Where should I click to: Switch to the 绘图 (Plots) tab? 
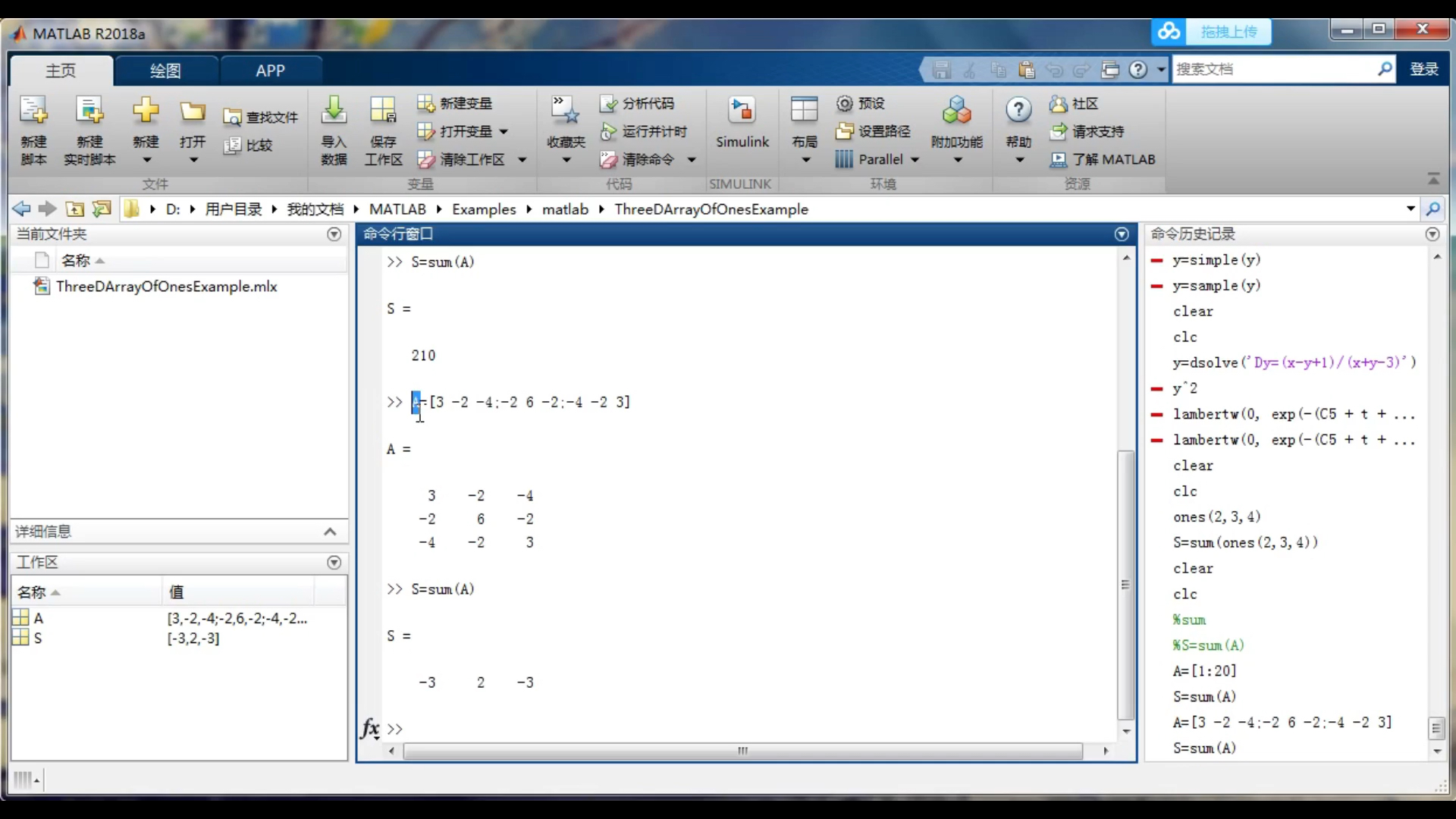click(x=164, y=69)
